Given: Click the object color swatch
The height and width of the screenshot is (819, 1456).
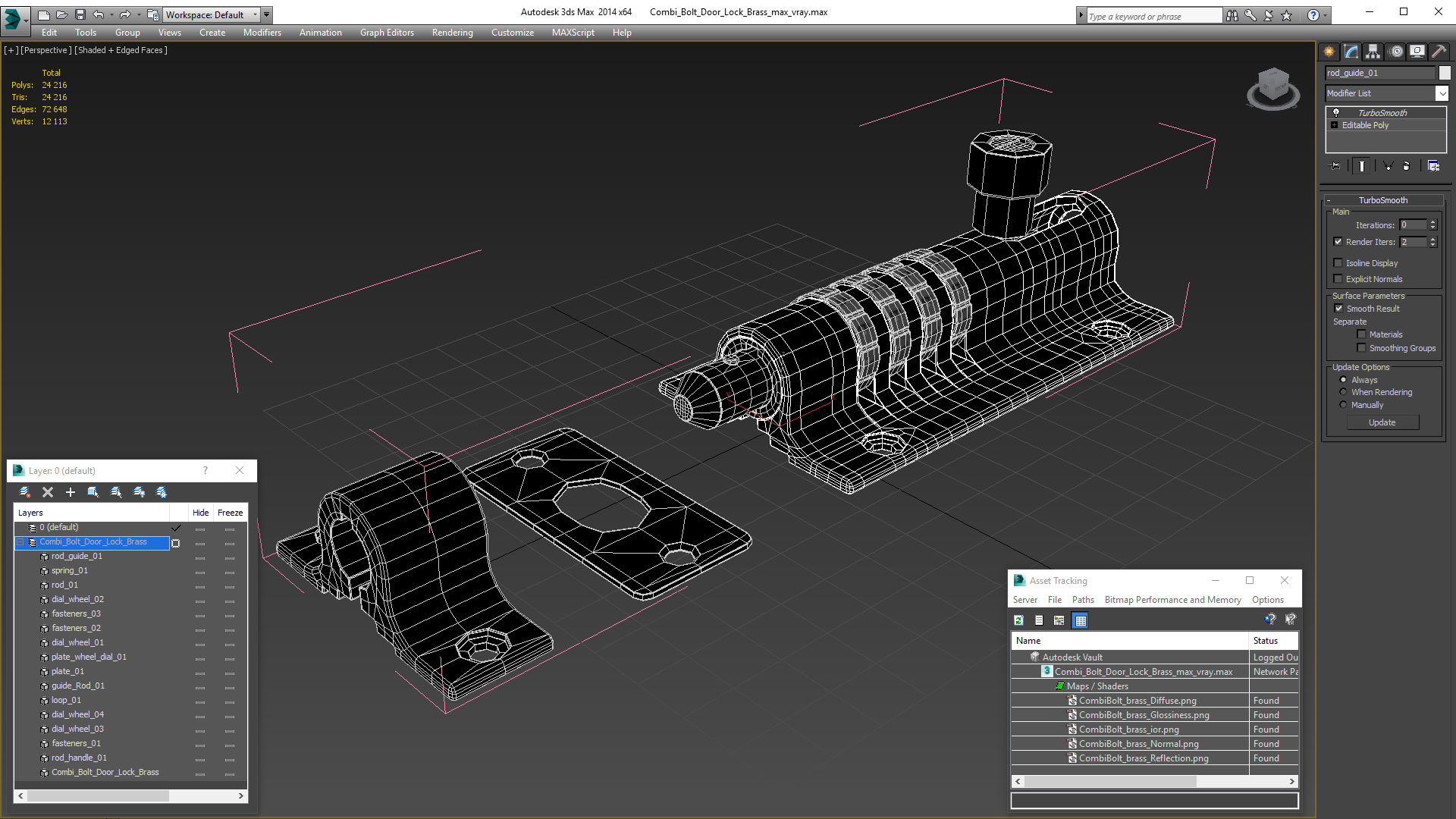Looking at the screenshot, I should pyautogui.click(x=1445, y=73).
